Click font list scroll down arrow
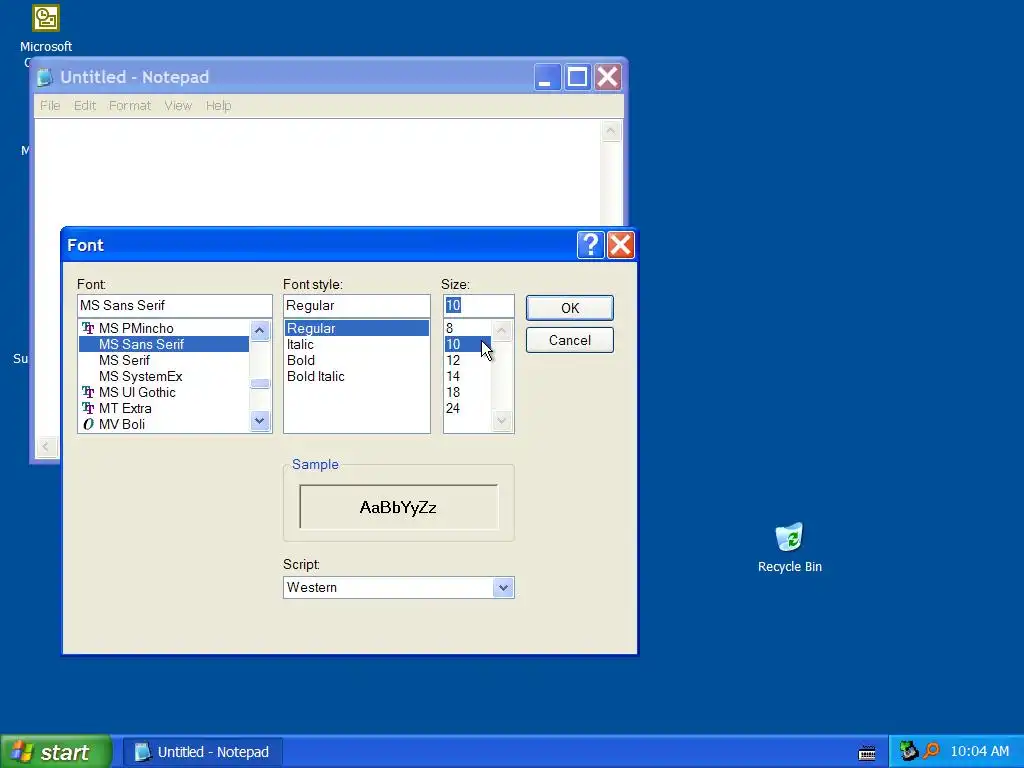1024x768 pixels. (x=260, y=421)
